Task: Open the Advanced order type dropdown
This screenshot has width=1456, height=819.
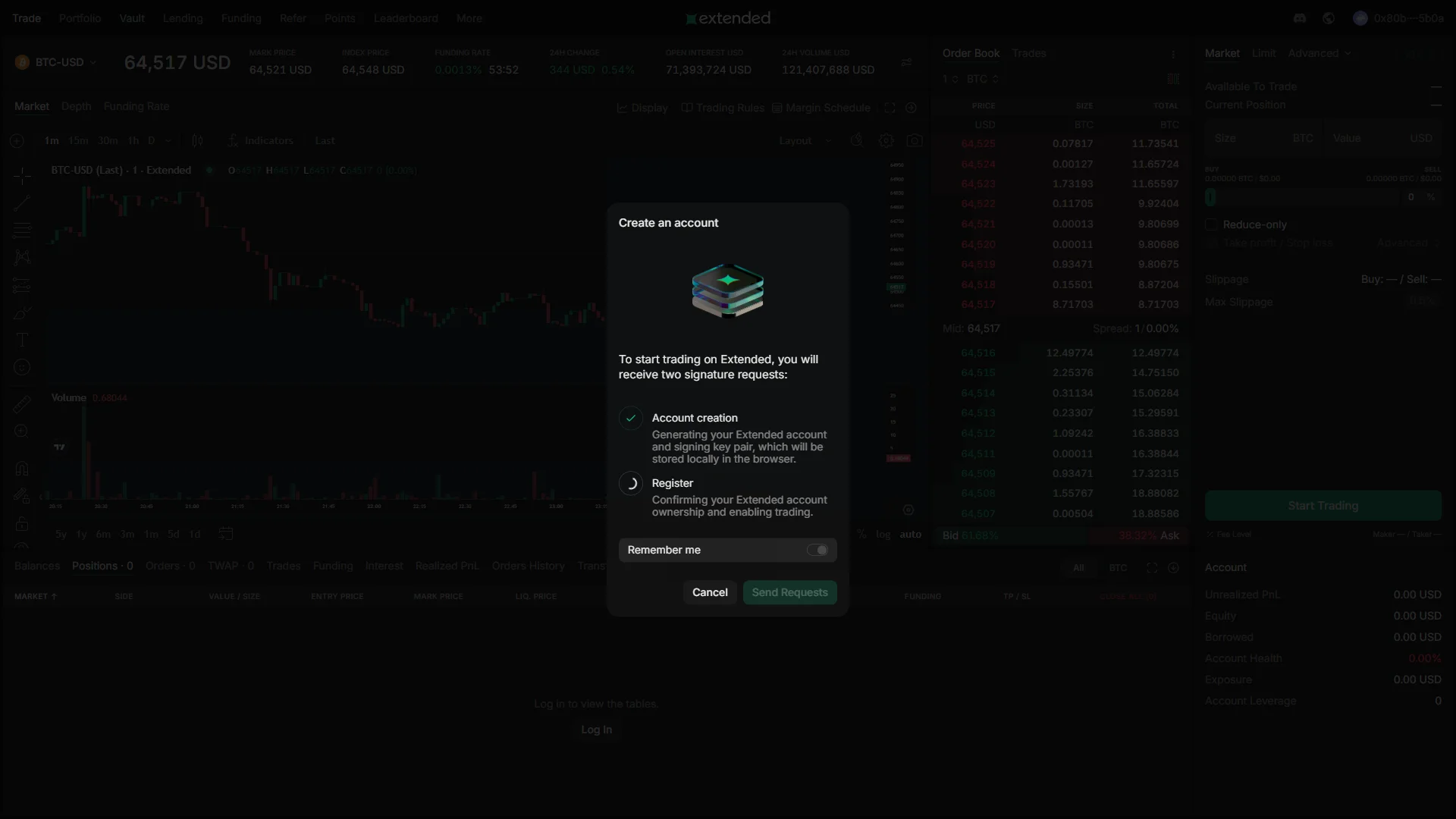Action: tap(1319, 53)
